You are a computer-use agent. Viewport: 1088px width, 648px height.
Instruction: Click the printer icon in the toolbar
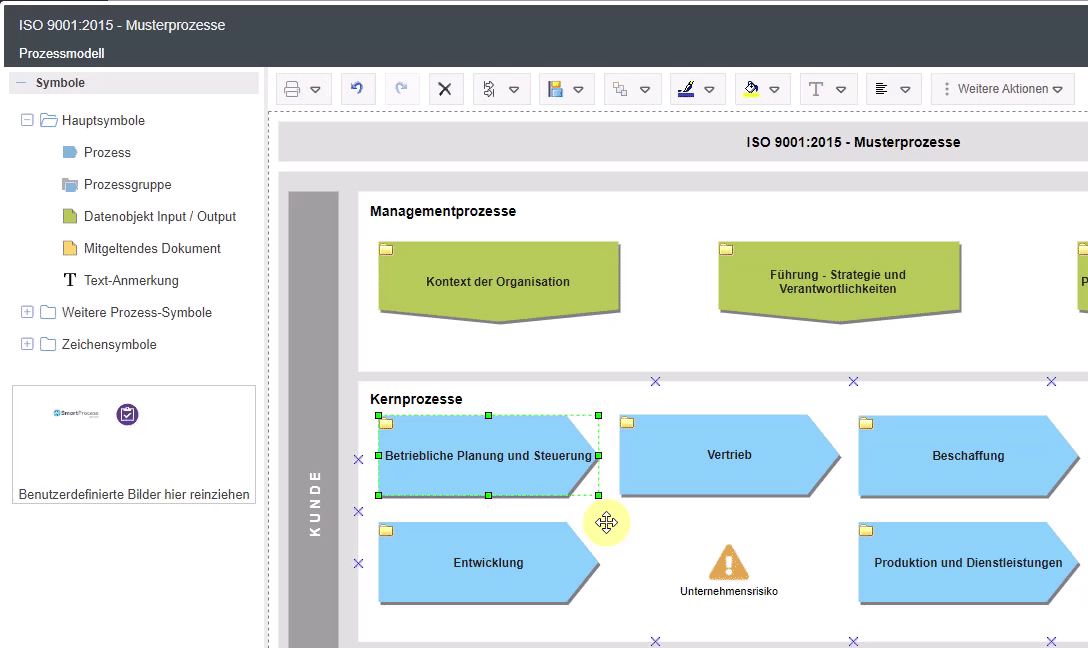click(292, 89)
